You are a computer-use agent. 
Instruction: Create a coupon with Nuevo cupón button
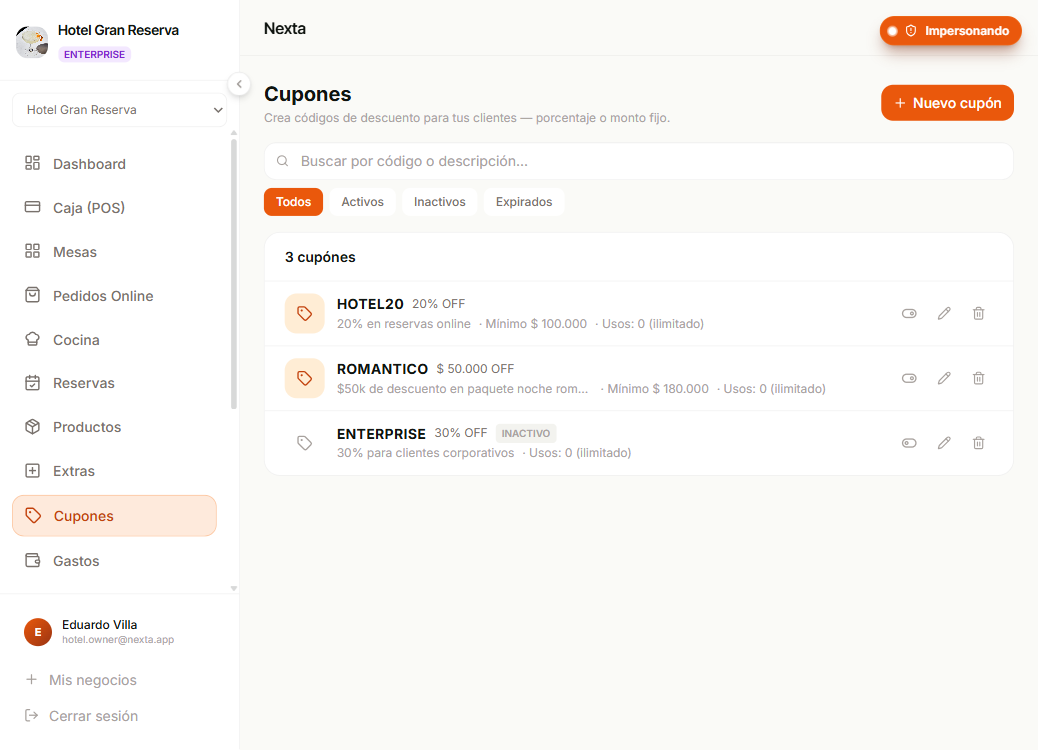tap(947, 103)
